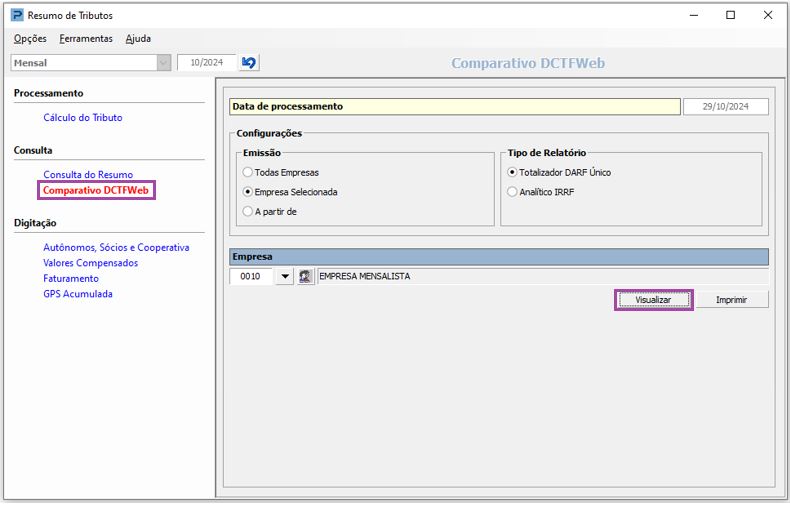790x505 pixels.
Task: Open the Ferramentas menu
Action: [x=86, y=39]
